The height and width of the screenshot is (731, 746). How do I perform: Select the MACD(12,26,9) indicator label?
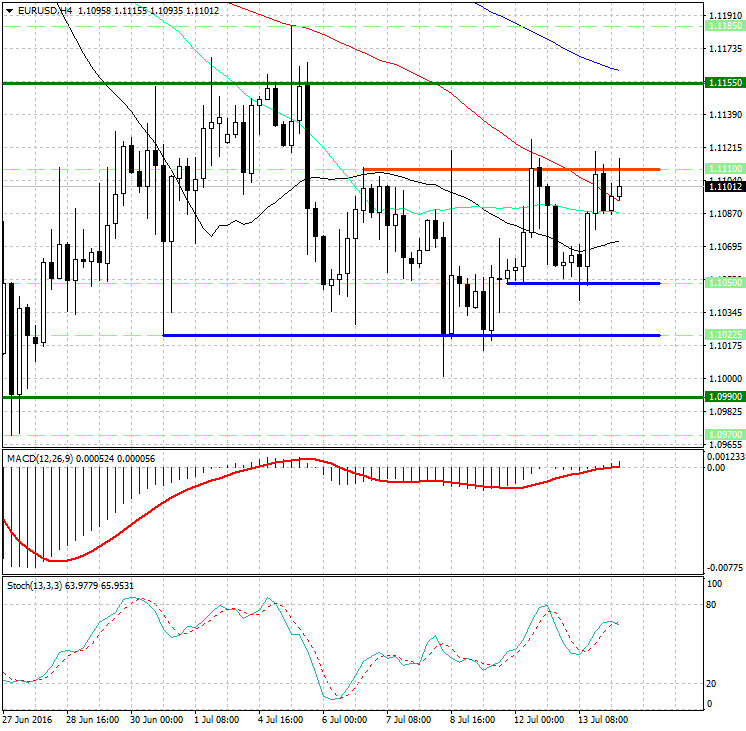coord(40,459)
